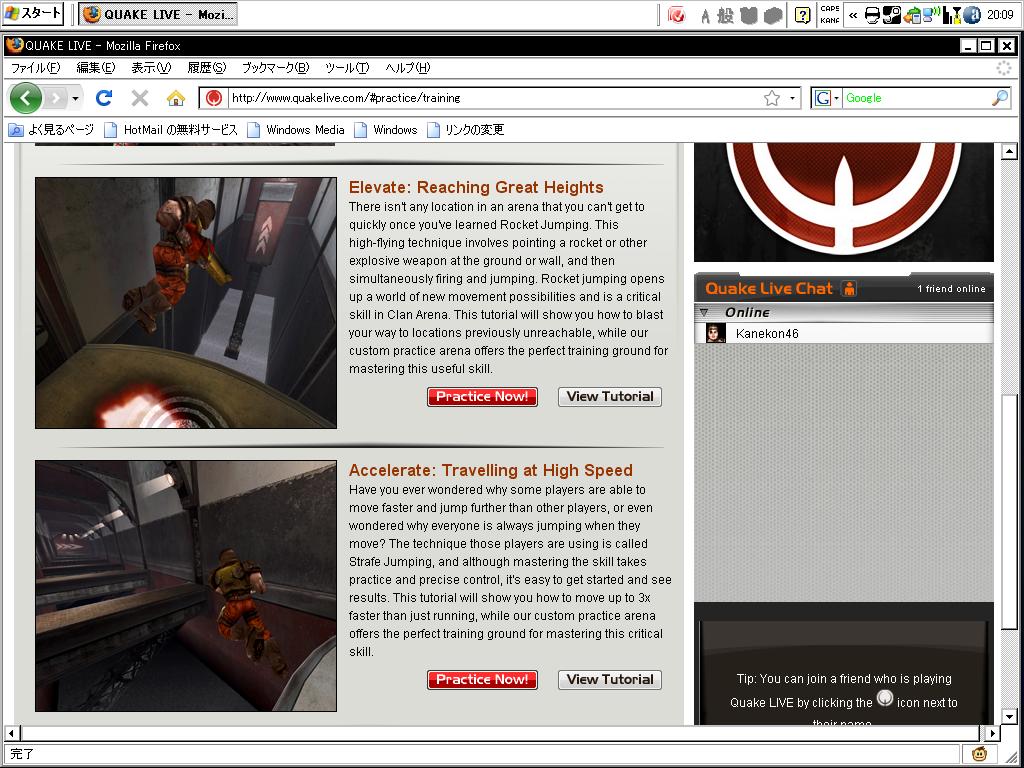1024x768 pixels.
Task: Click the IME 般 conversion mode icon
Action: click(x=726, y=15)
